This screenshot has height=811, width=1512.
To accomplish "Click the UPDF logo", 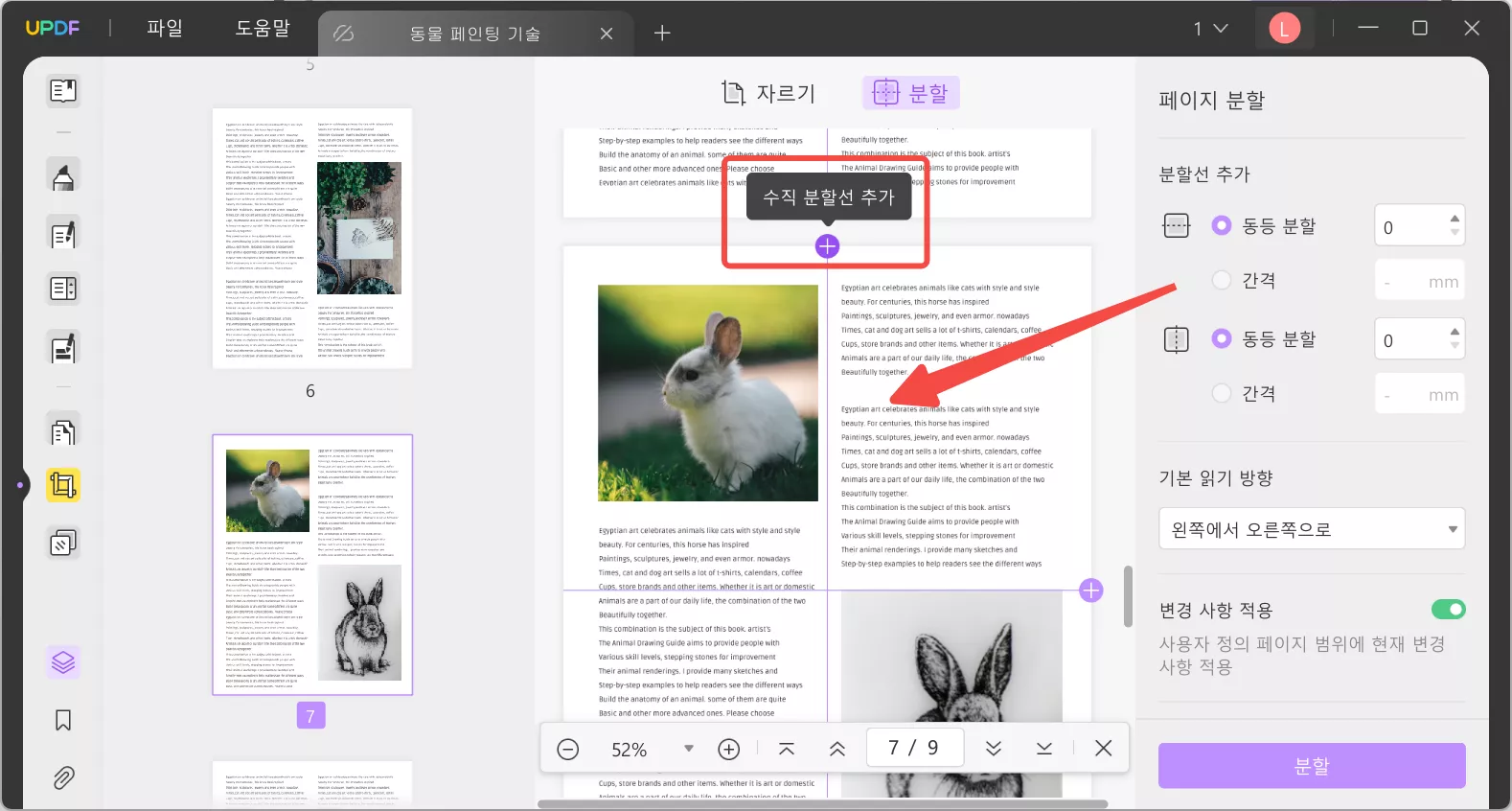I will coord(52,29).
